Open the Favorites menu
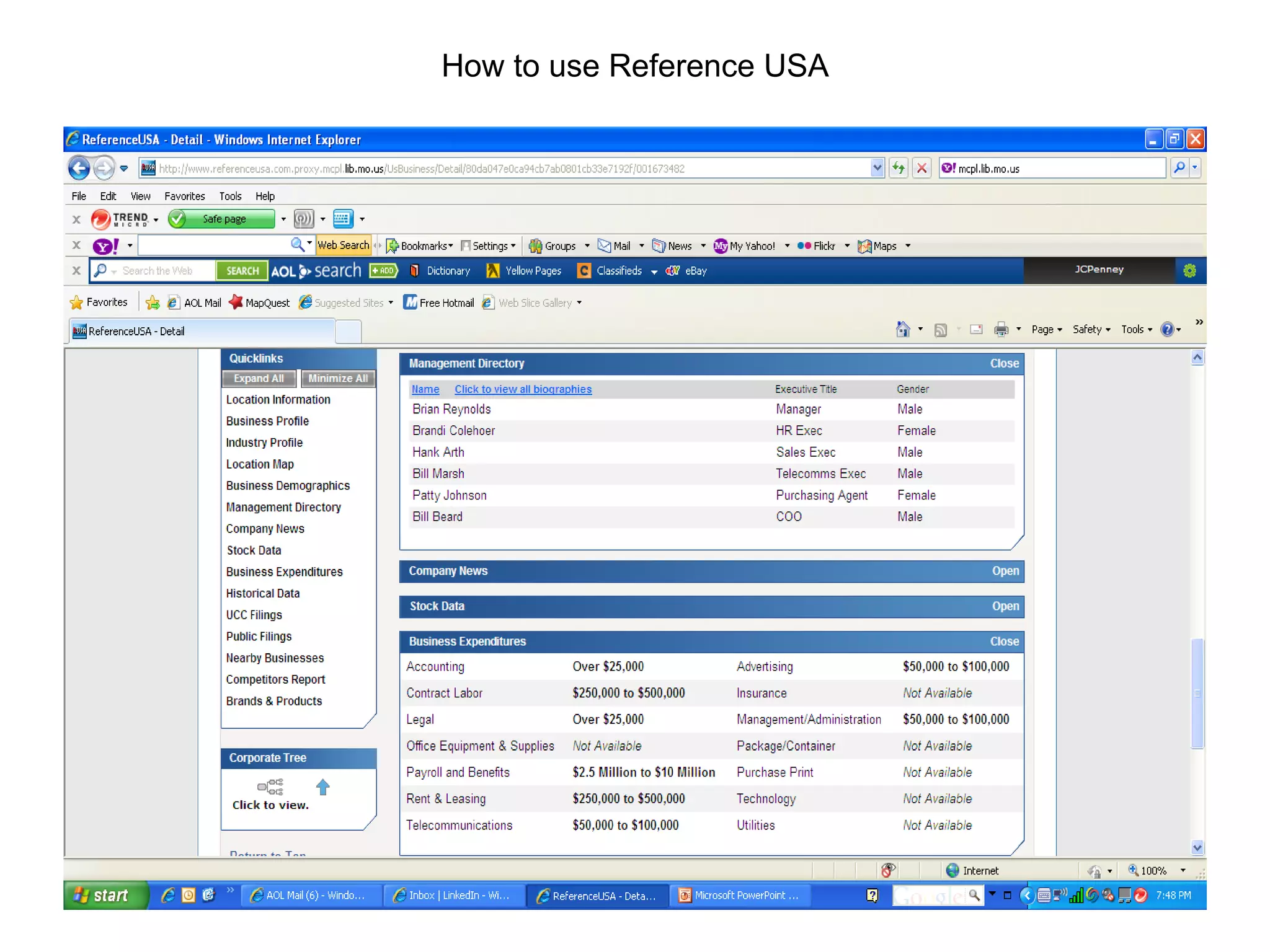The image size is (1270, 952). (x=184, y=196)
